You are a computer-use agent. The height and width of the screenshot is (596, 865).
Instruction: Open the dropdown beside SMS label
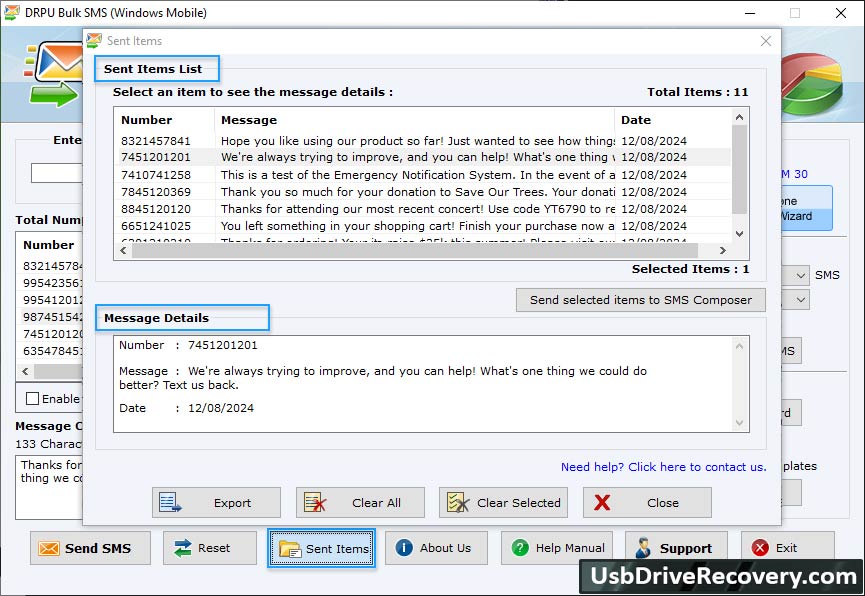800,275
